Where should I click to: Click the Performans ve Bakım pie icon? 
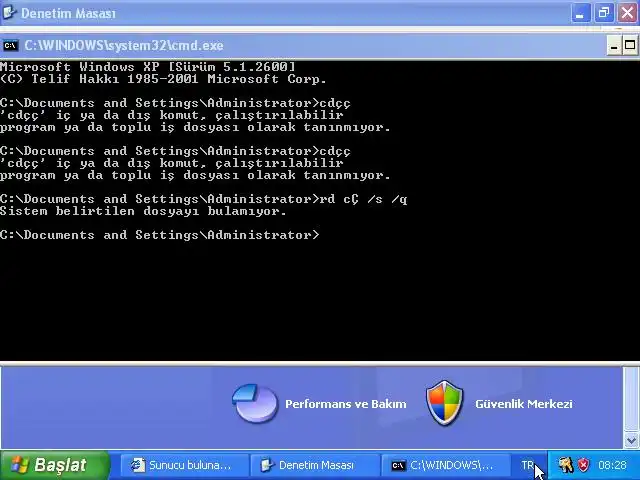pyautogui.click(x=255, y=403)
